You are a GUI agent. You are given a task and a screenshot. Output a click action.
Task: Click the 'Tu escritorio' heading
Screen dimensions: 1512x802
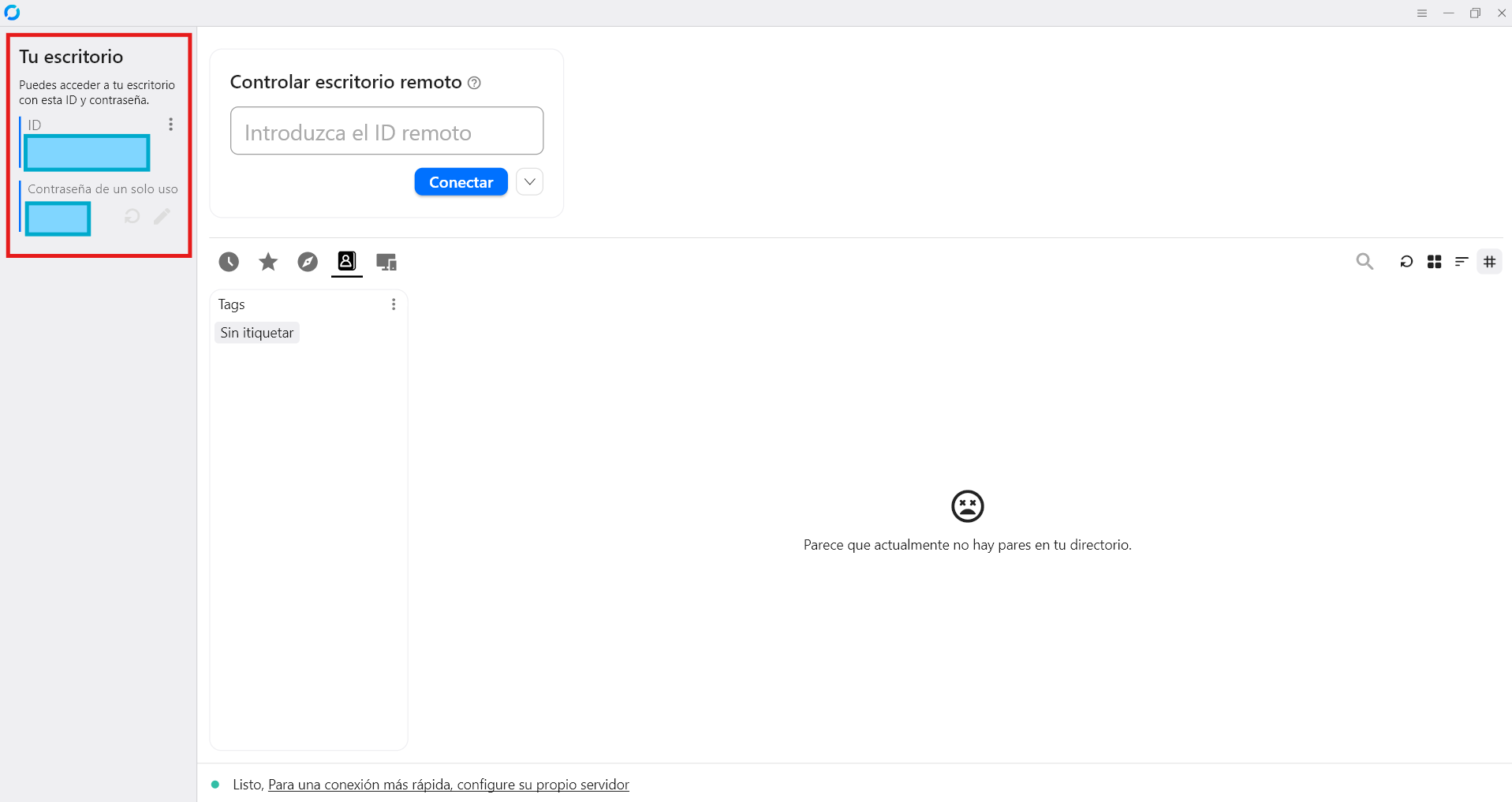71,57
